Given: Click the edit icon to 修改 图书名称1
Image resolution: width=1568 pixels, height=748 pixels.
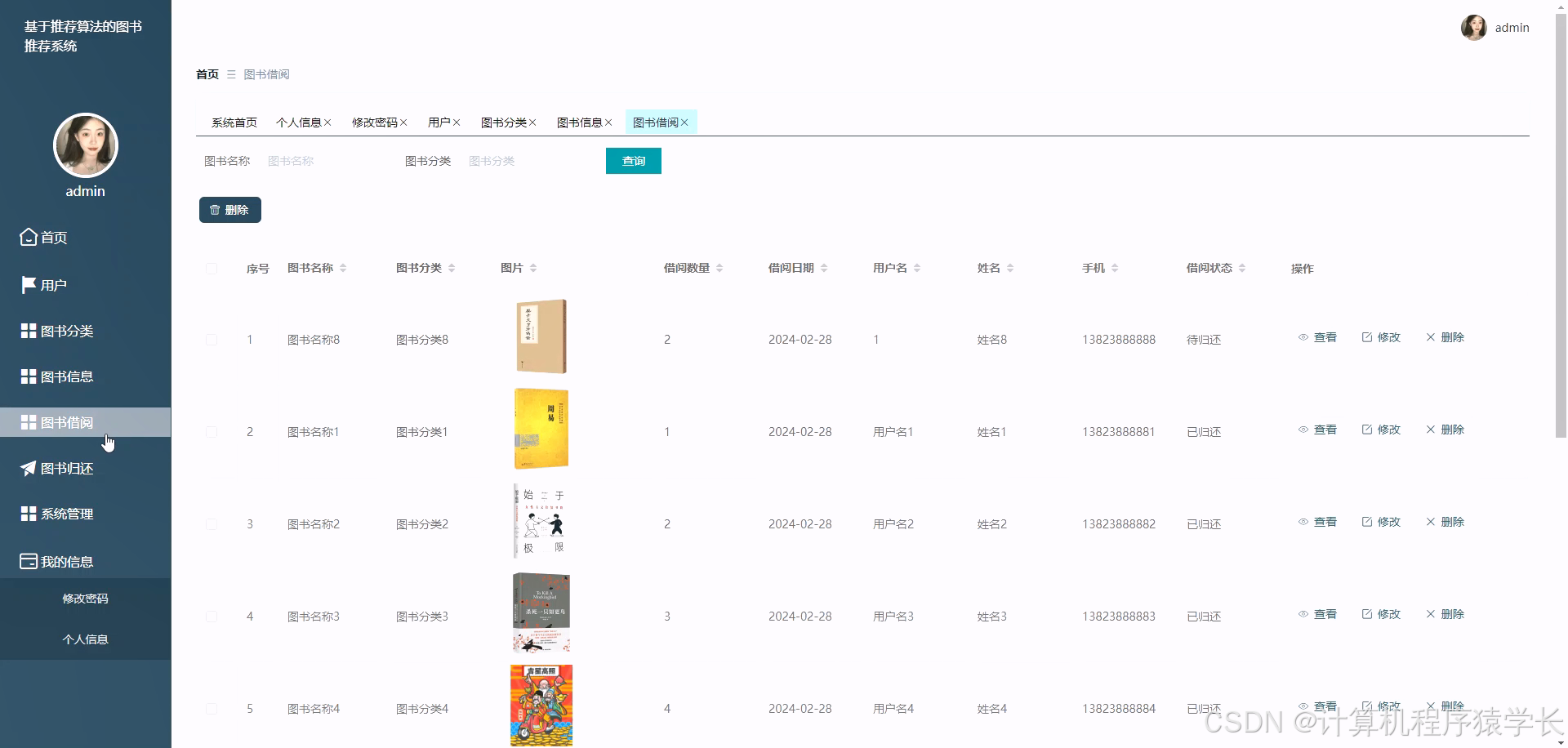Looking at the screenshot, I should pos(1365,429).
